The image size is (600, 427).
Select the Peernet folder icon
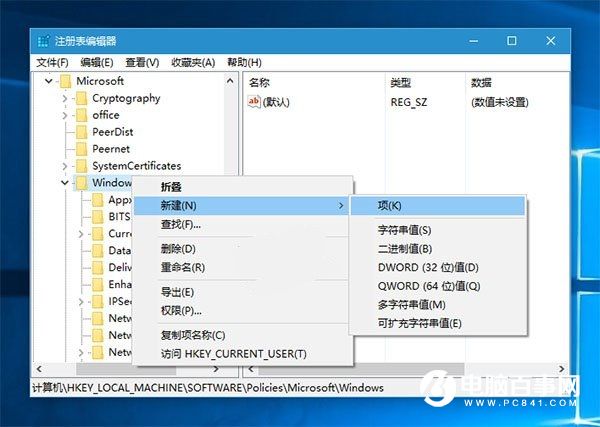tap(82, 149)
